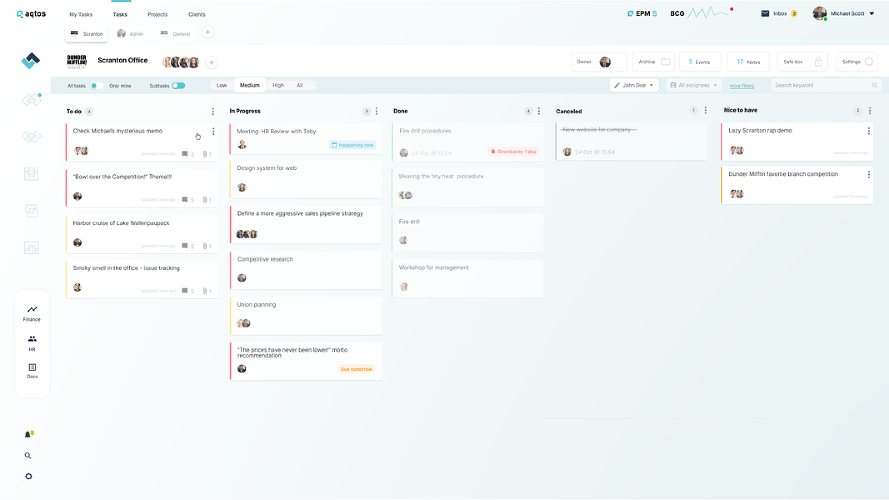Screen dimensions: 889x500
Task: Open options for Check Michaels mysterious memo
Action: 213,132
